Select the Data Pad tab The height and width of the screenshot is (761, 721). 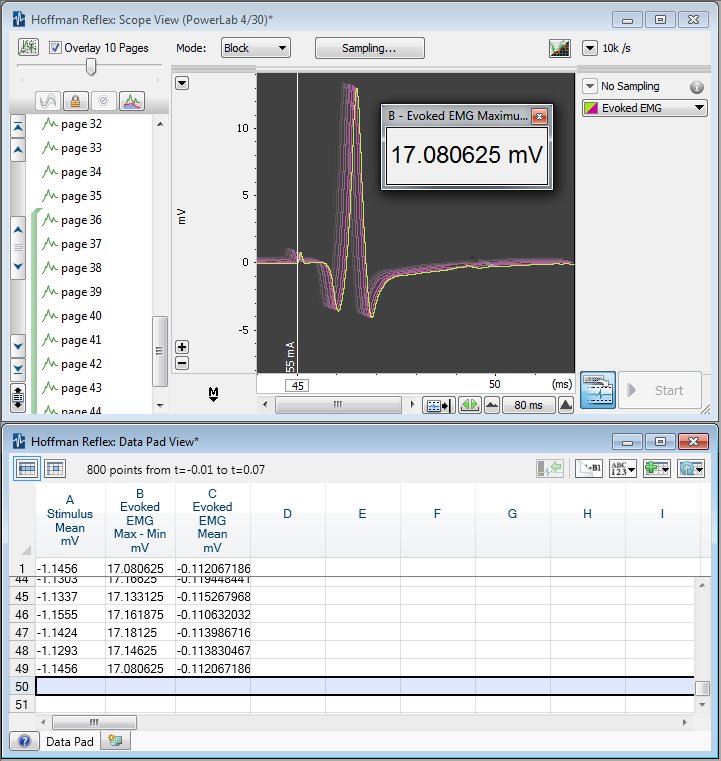[69, 741]
